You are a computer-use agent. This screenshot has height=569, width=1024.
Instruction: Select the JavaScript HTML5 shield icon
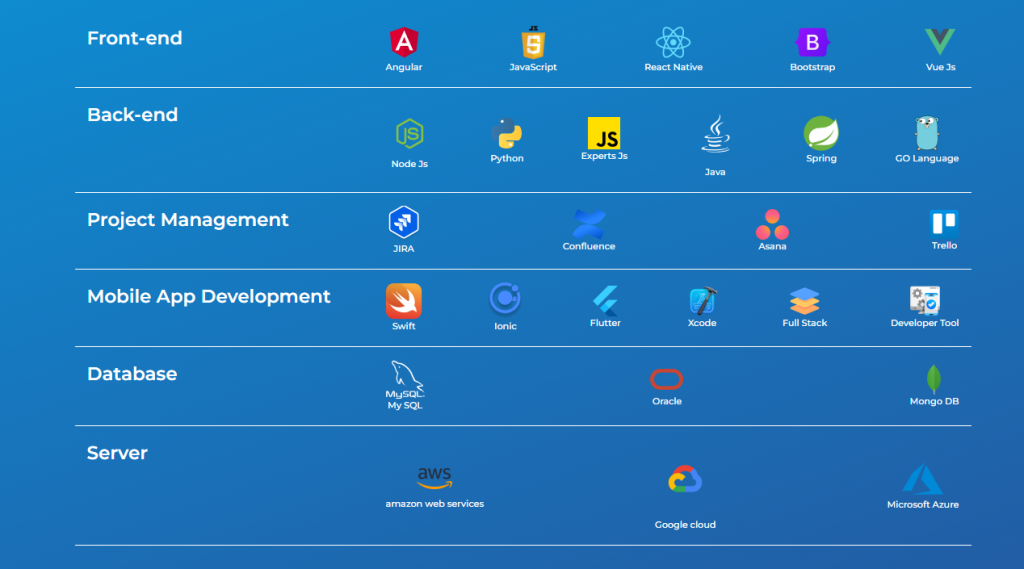coord(533,43)
